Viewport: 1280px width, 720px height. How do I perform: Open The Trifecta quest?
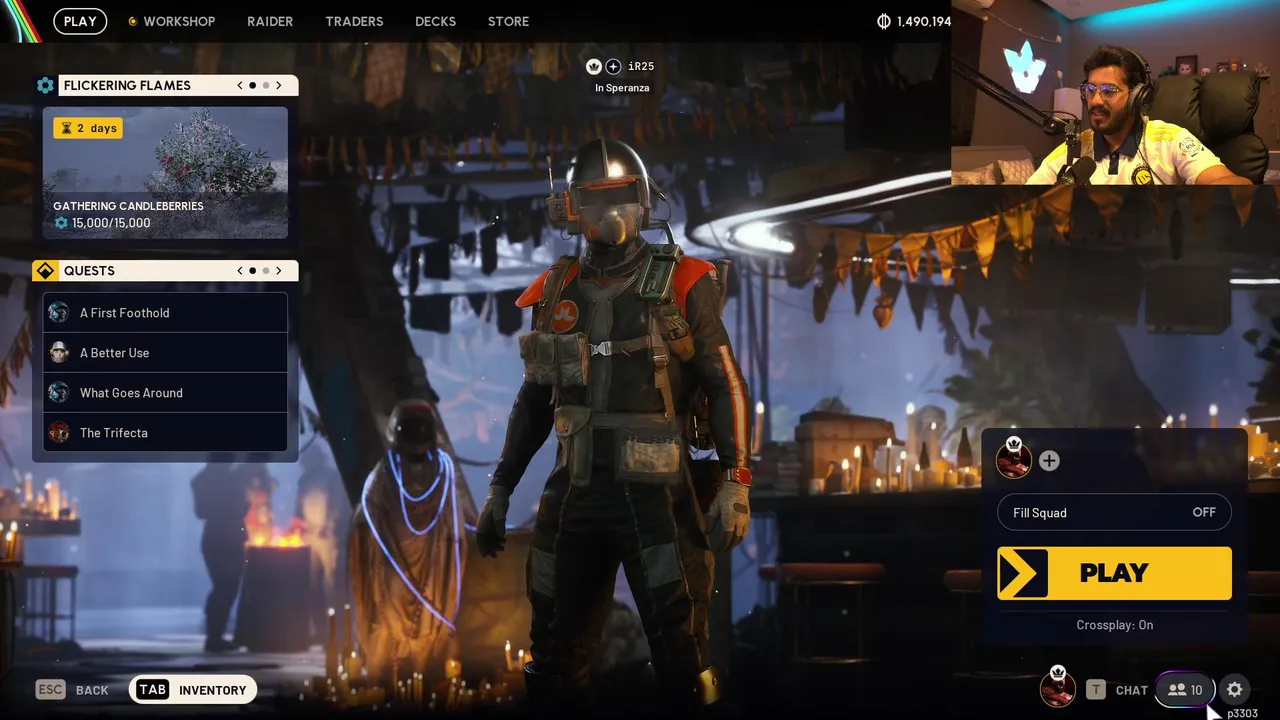click(165, 433)
